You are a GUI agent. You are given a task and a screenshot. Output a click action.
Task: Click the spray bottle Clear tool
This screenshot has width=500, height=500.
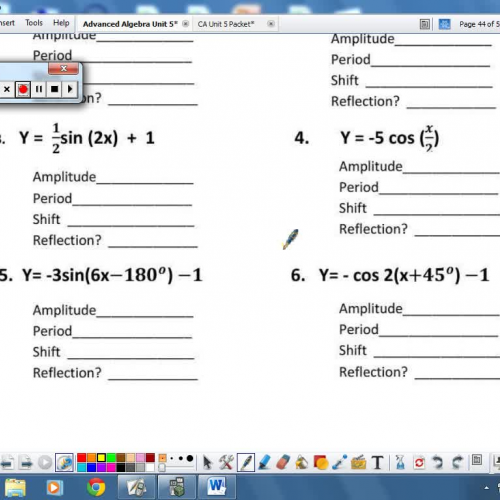[400, 463]
